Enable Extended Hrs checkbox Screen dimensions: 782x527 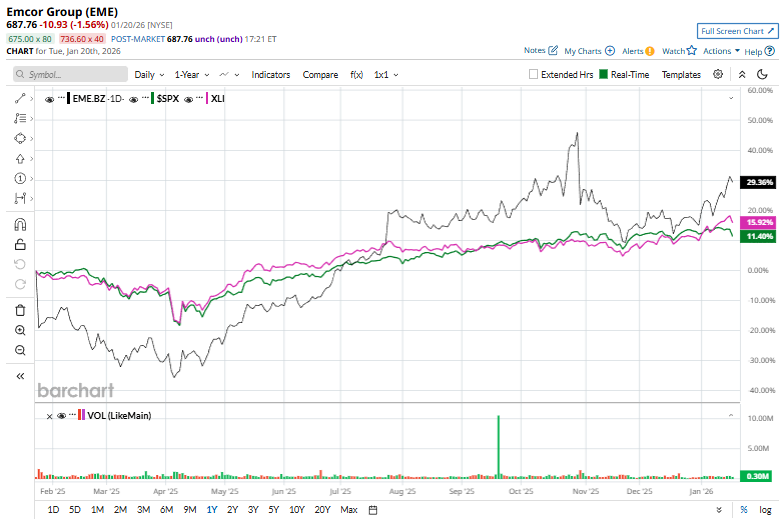(x=533, y=74)
